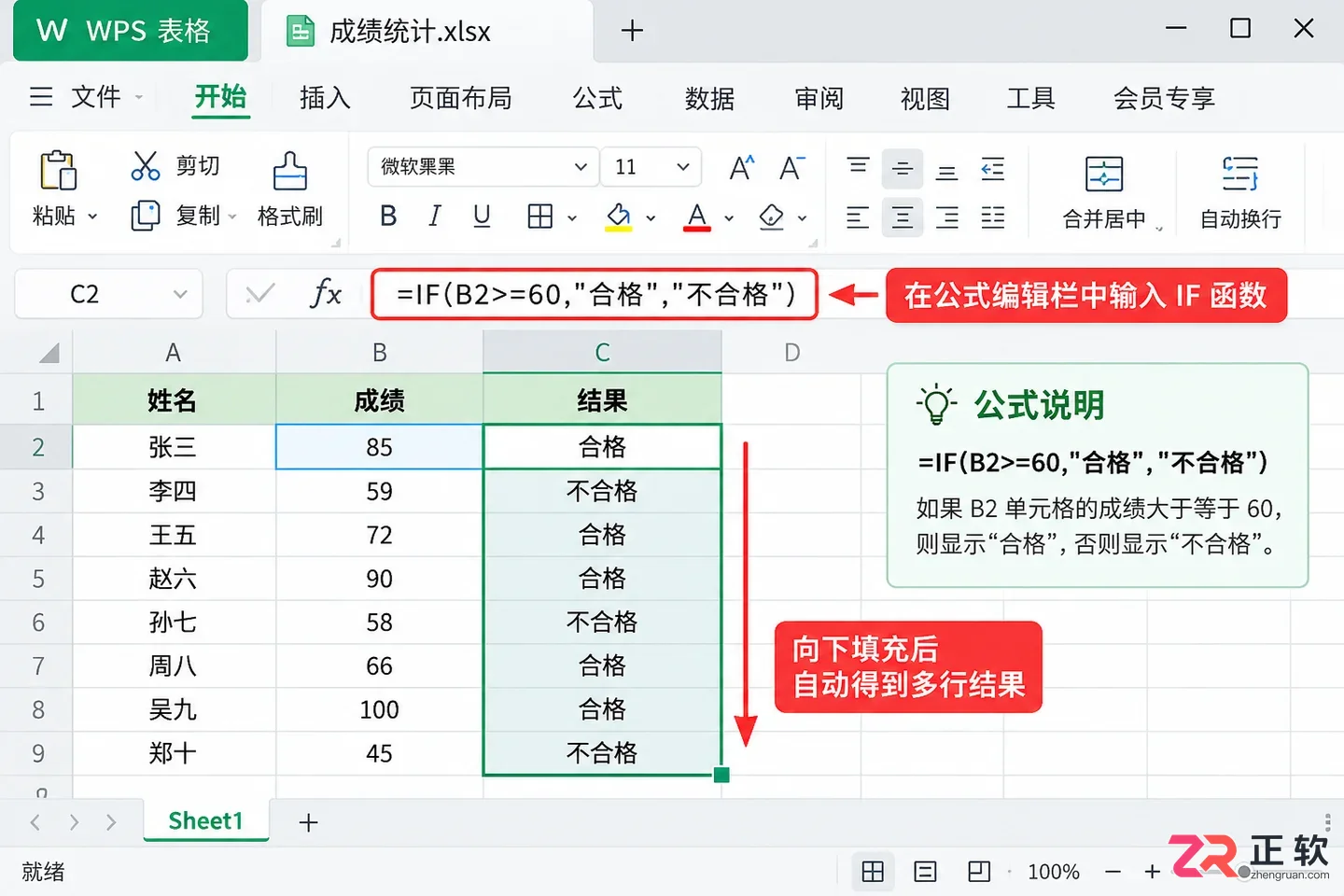Viewport: 1344px width, 896px height.
Task: Click the Wrap Text icon
Action: tap(1240, 174)
